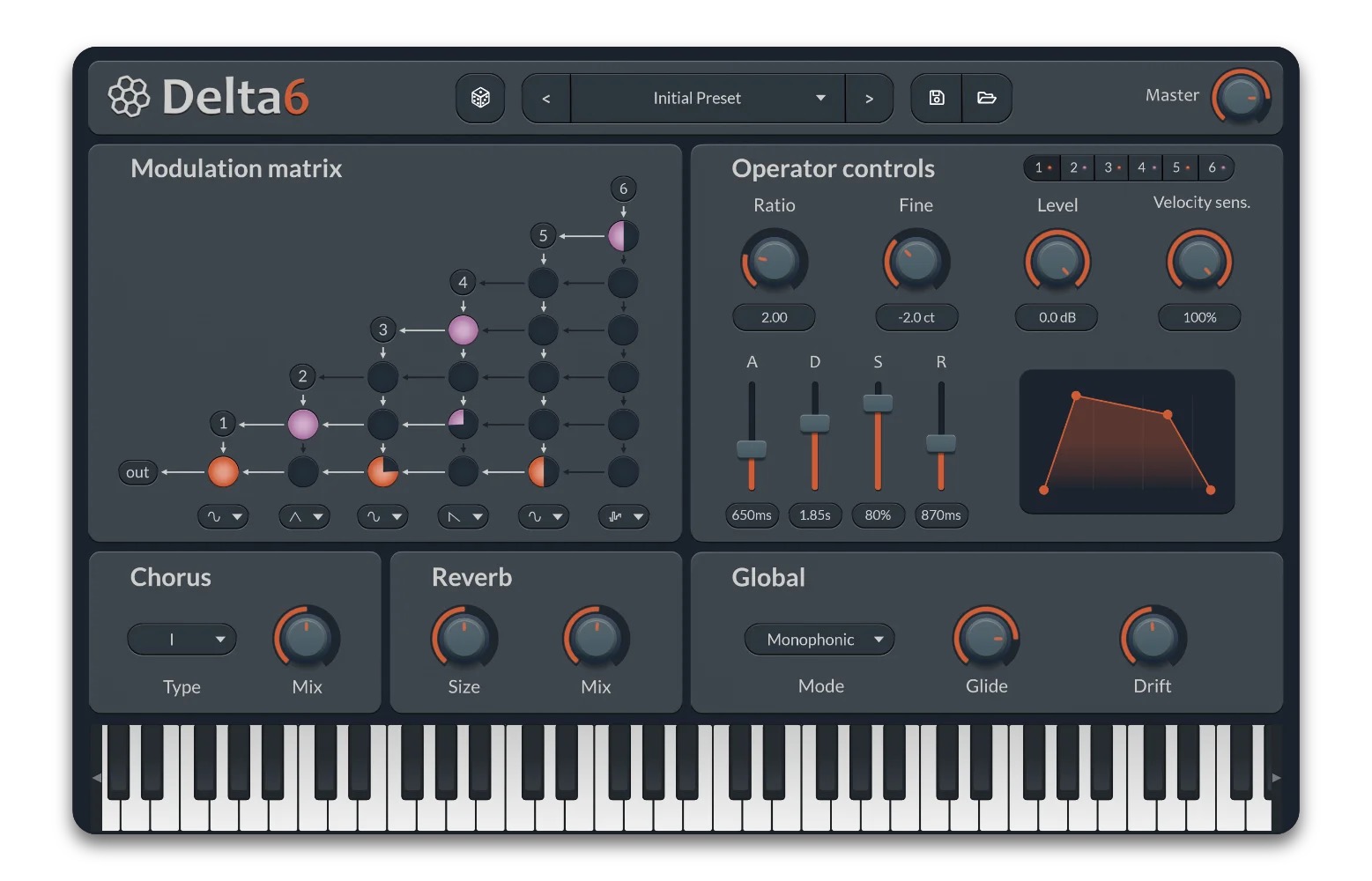Click the Delta6 flower logo
This screenshot has height=881, width=1372.
point(130,97)
